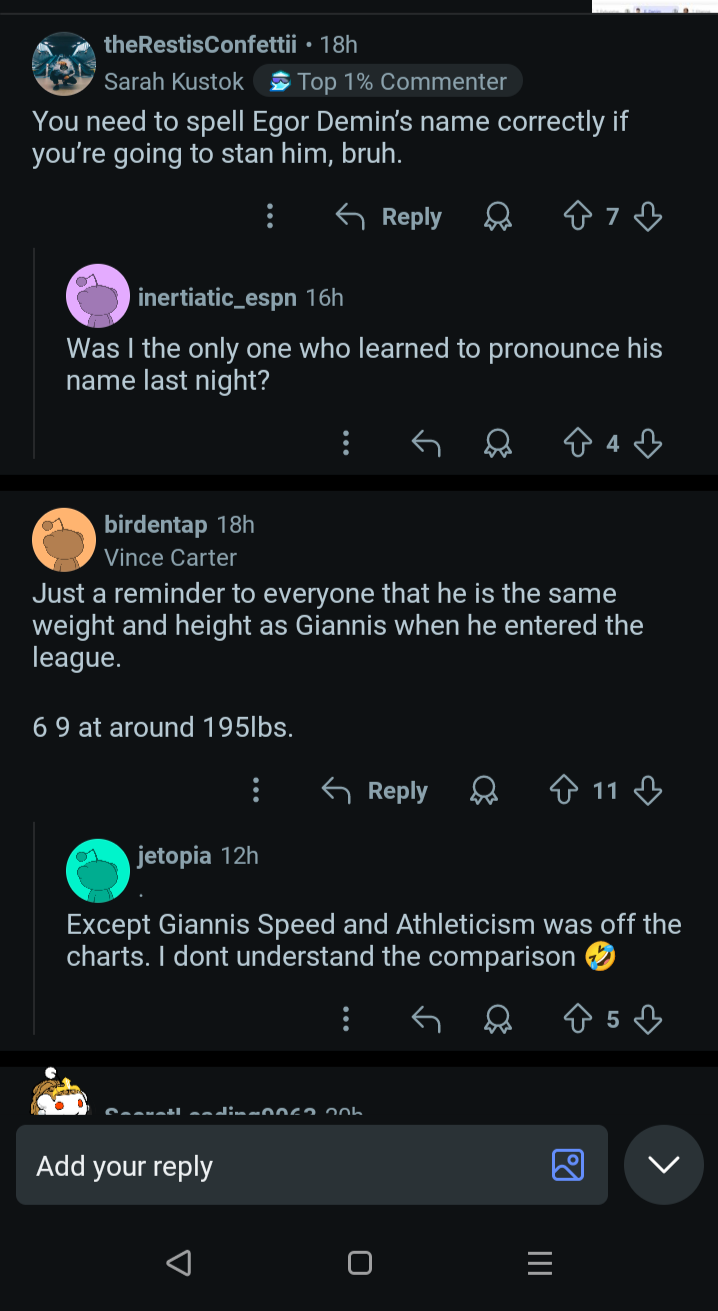Click reply arrow on inertiatic_espn's comment
The image size is (718, 1311).
pyautogui.click(x=426, y=443)
